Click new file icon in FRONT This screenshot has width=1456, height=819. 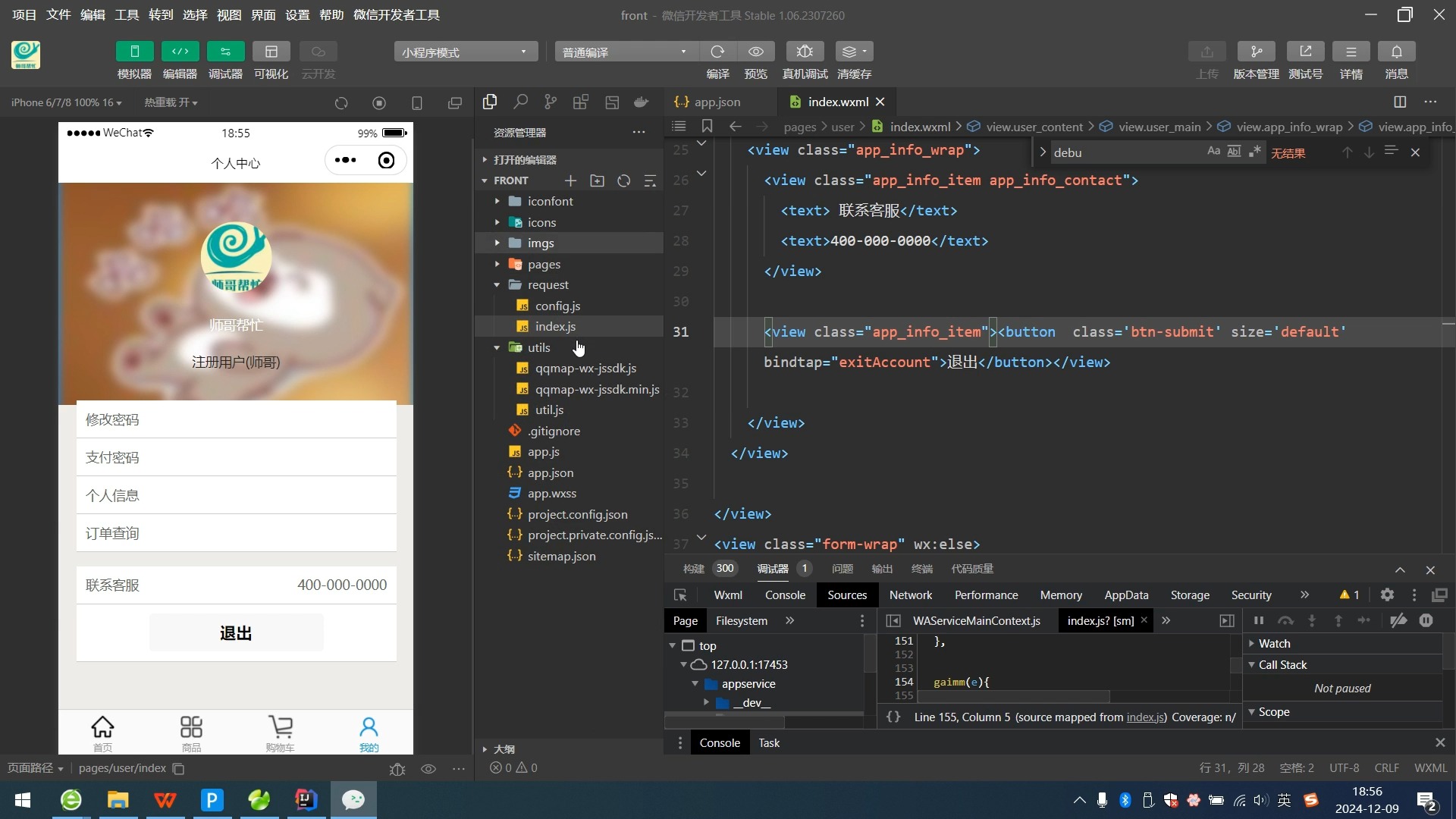click(x=570, y=180)
